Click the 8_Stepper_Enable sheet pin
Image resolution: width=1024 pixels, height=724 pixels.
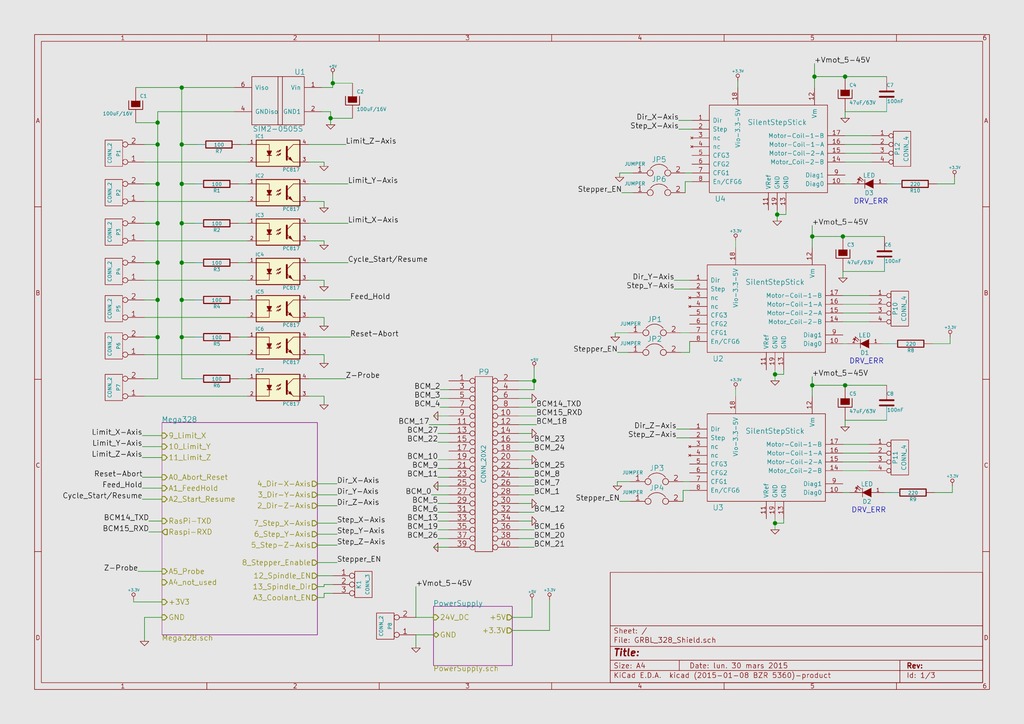[x=280, y=562]
